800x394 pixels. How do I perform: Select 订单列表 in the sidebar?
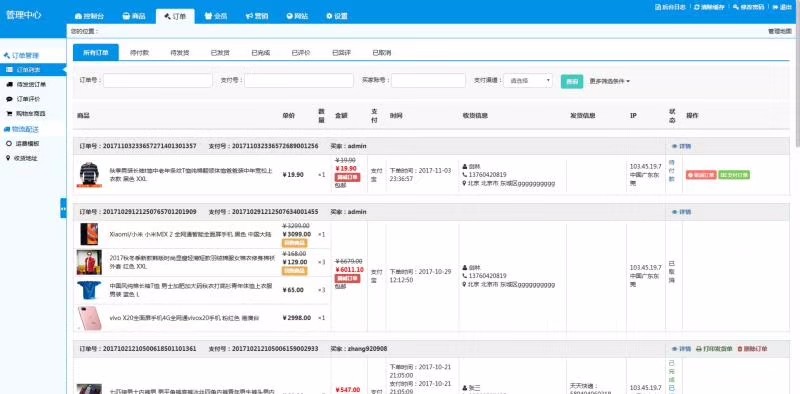click(33, 69)
